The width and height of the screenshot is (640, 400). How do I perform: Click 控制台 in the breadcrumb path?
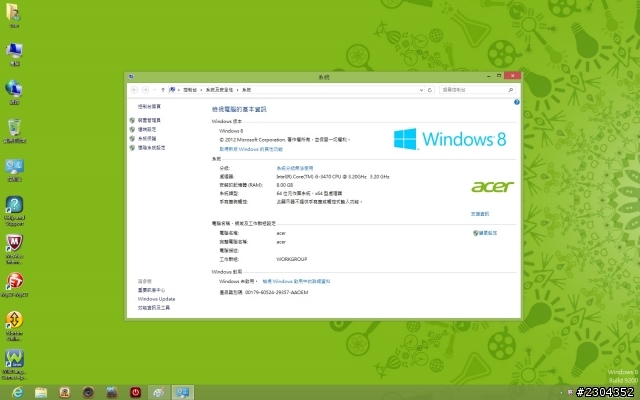click(190, 90)
